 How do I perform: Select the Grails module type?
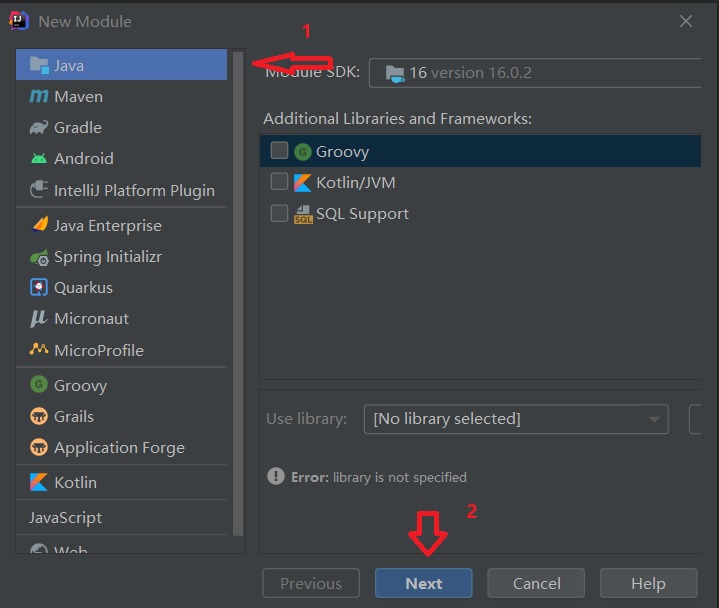click(x=73, y=417)
